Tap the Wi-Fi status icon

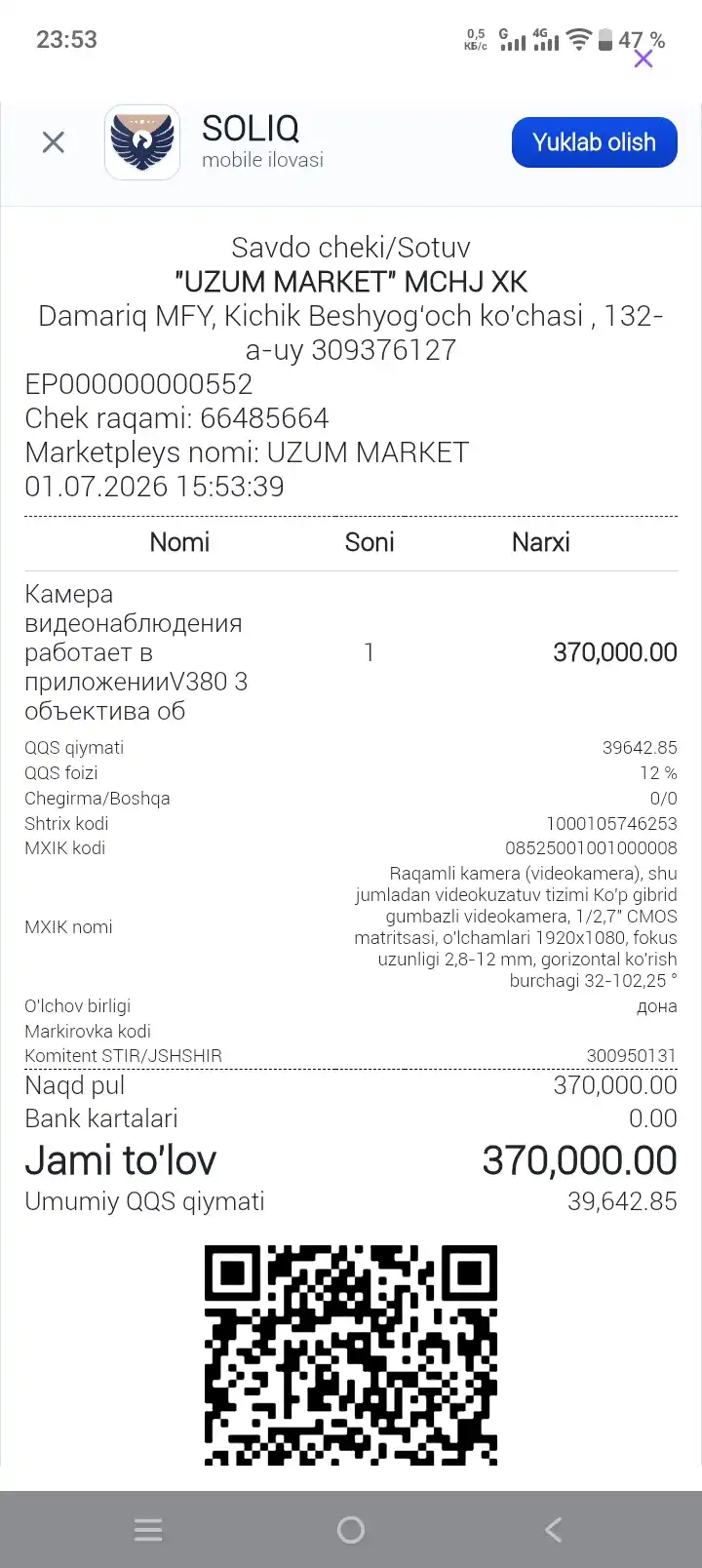point(579,39)
